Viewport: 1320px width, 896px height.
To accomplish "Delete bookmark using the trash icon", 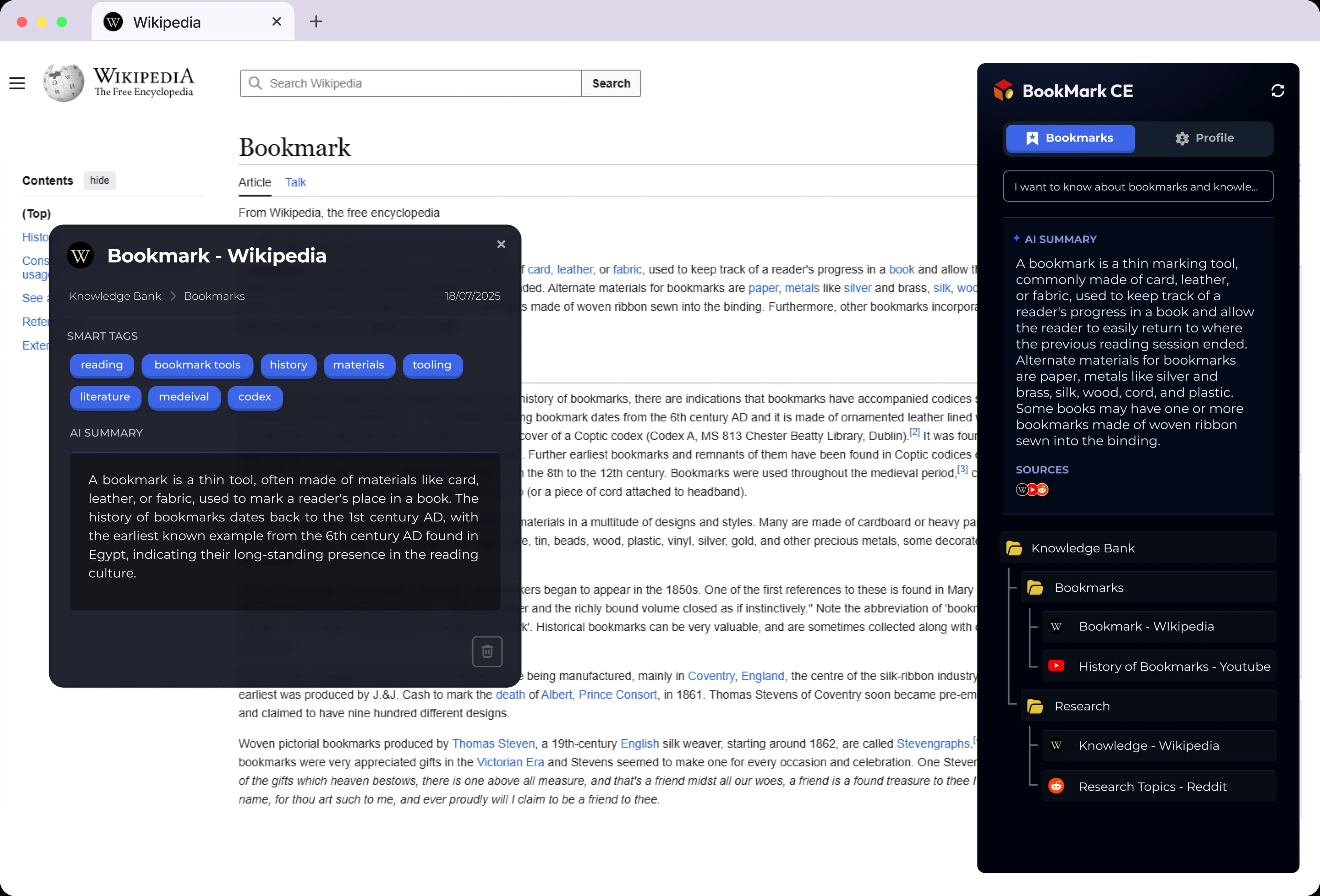I will pyautogui.click(x=487, y=651).
